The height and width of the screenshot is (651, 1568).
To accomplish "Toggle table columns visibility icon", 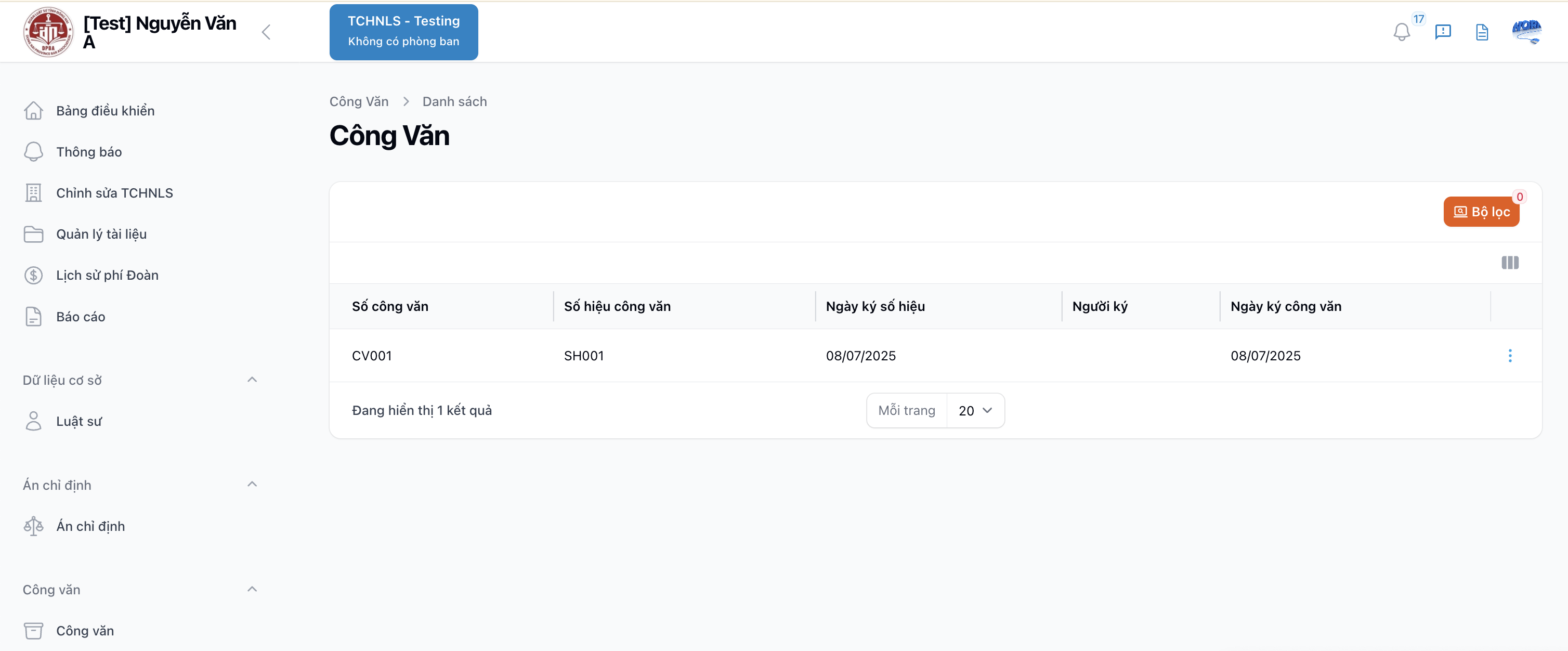I will 1510,263.
